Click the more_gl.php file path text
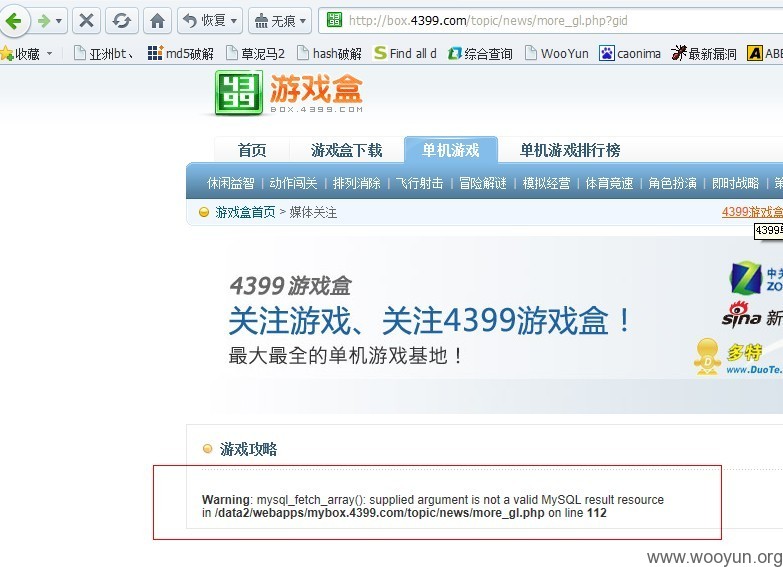Viewport: 783px width, 567px height. (380, 513)
